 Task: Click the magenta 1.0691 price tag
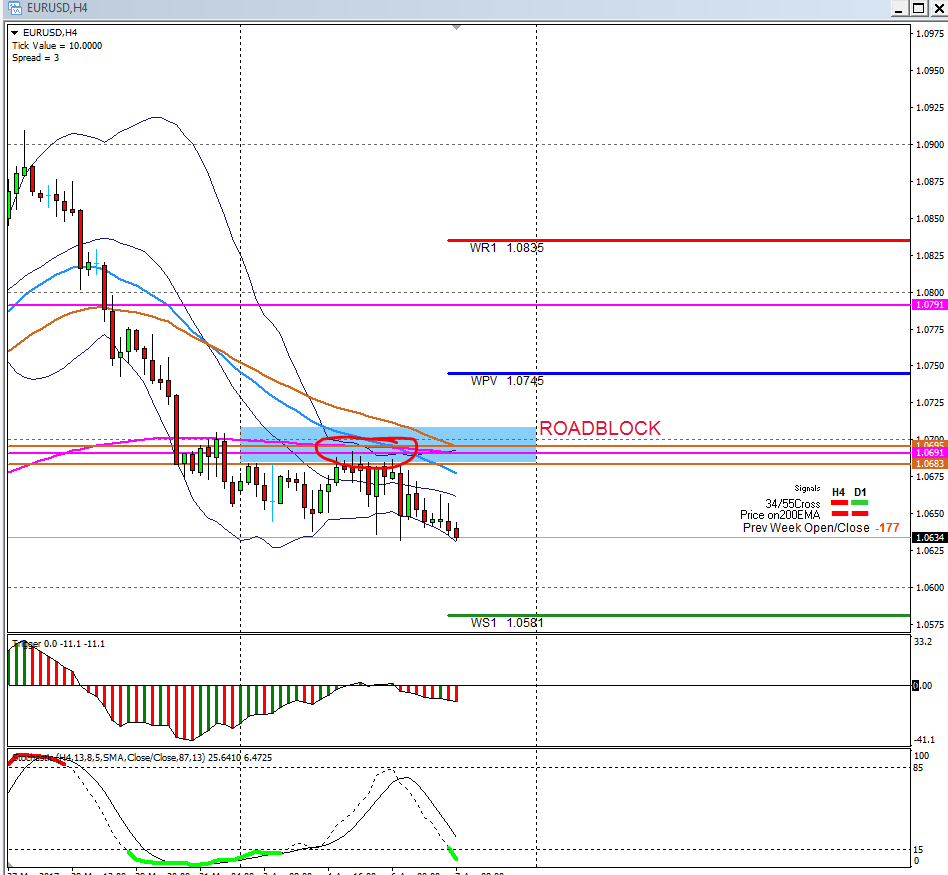929,453
